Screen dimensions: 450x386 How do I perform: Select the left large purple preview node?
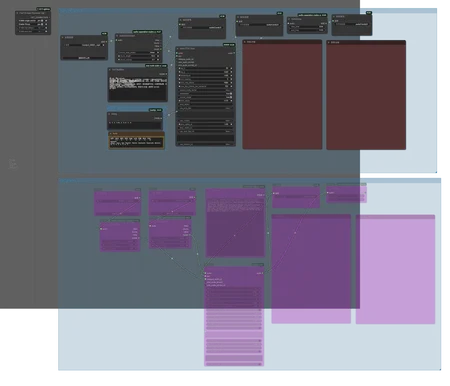[311, 269]
